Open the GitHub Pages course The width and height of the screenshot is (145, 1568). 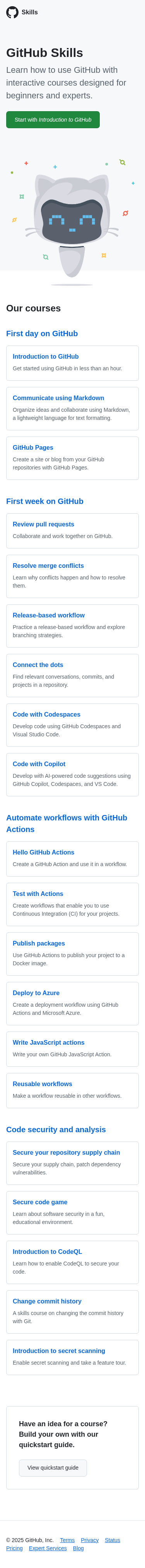tap(33, 447)
